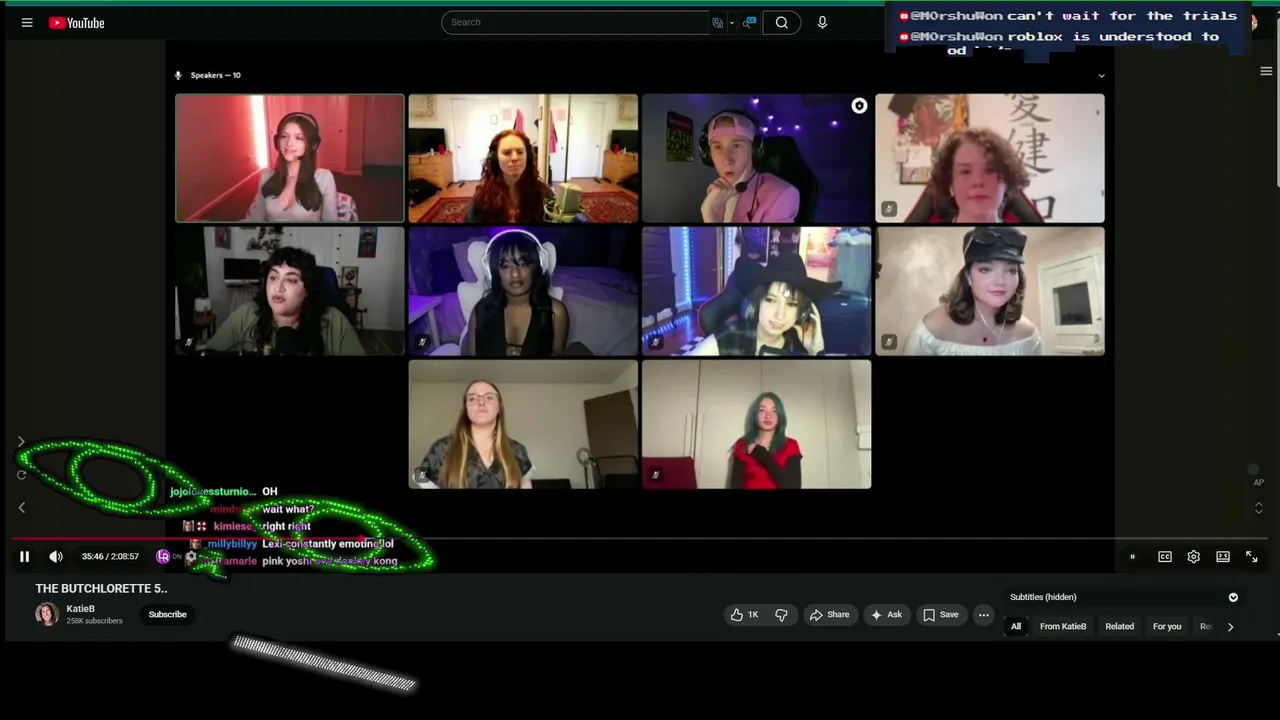Click muted mic icon on the teal-haired speaker tile
This screenshot has width=1280, height=720.
(655, 475)
